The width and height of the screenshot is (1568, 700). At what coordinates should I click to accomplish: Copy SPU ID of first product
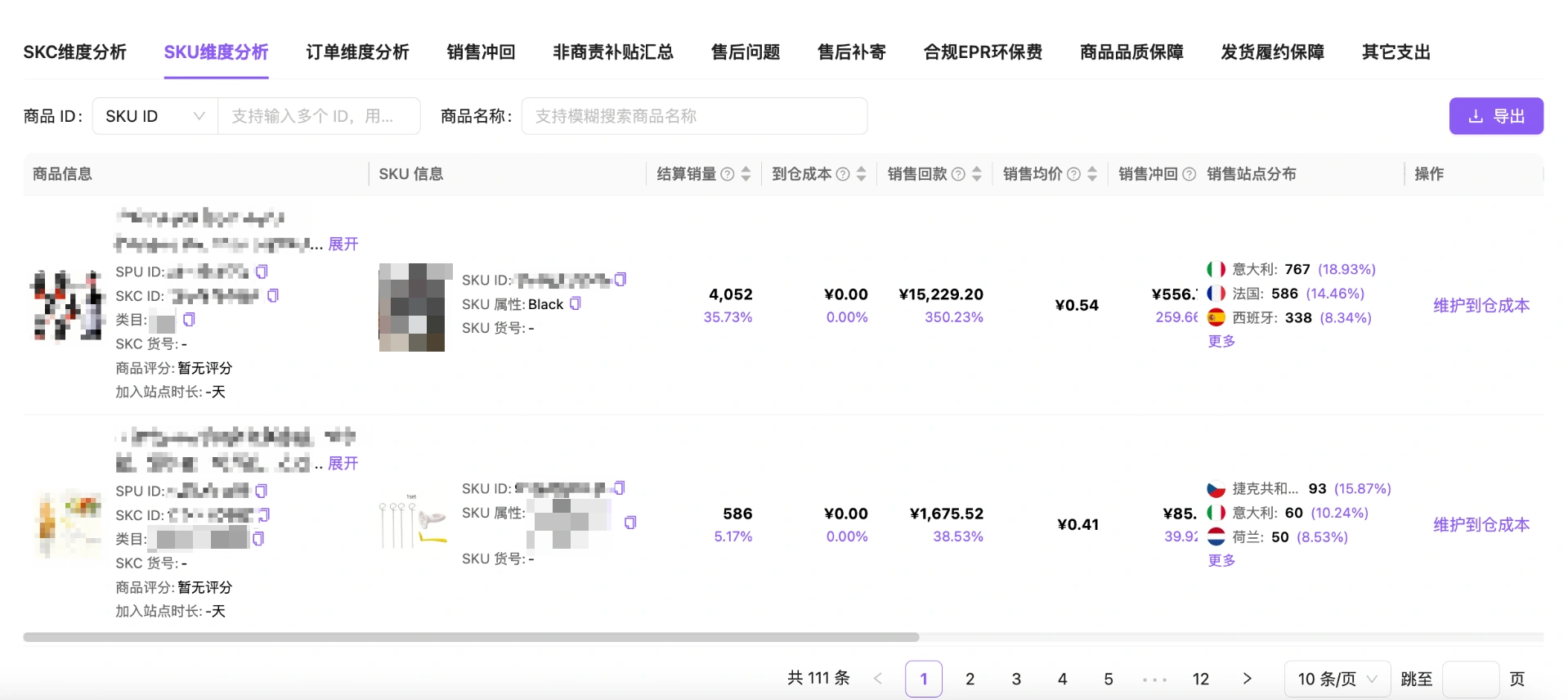(262, 271)
